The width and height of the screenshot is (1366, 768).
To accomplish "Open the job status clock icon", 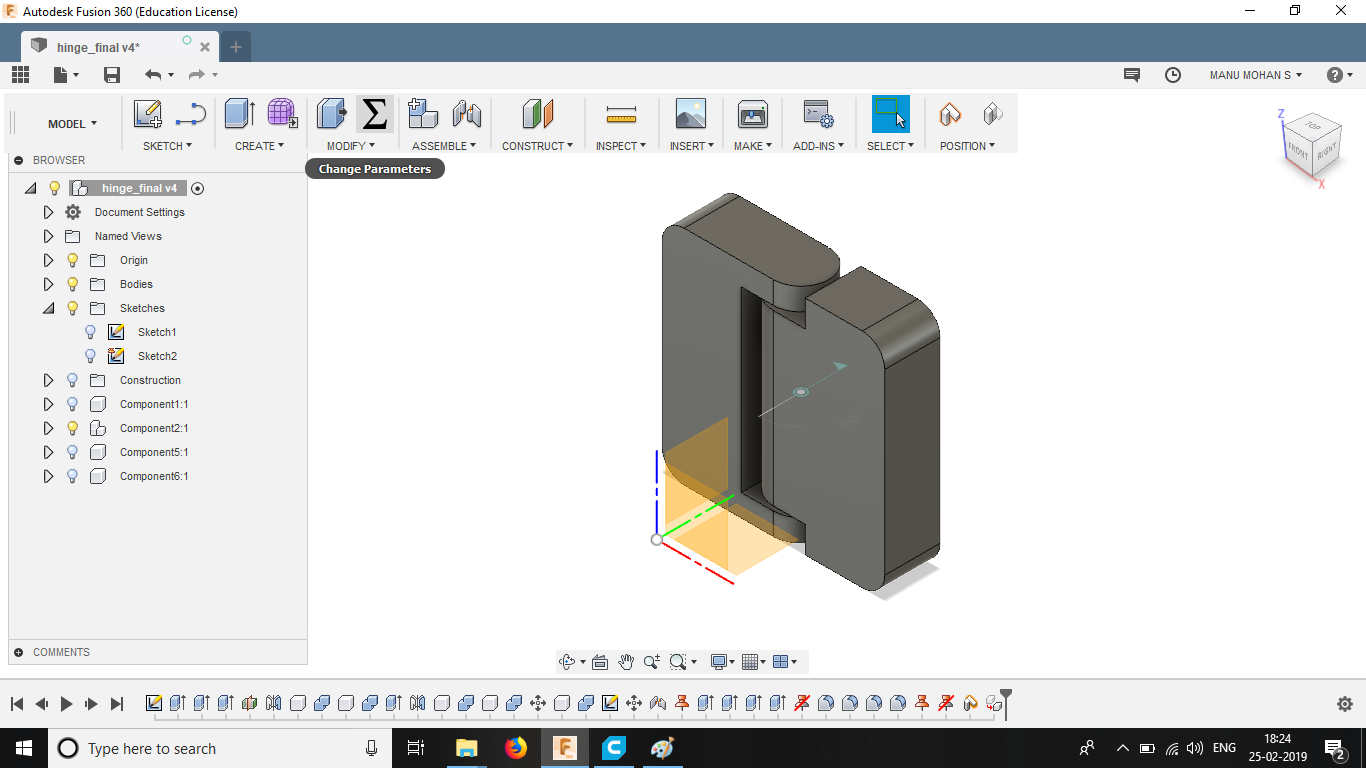I will (1173, 75).
